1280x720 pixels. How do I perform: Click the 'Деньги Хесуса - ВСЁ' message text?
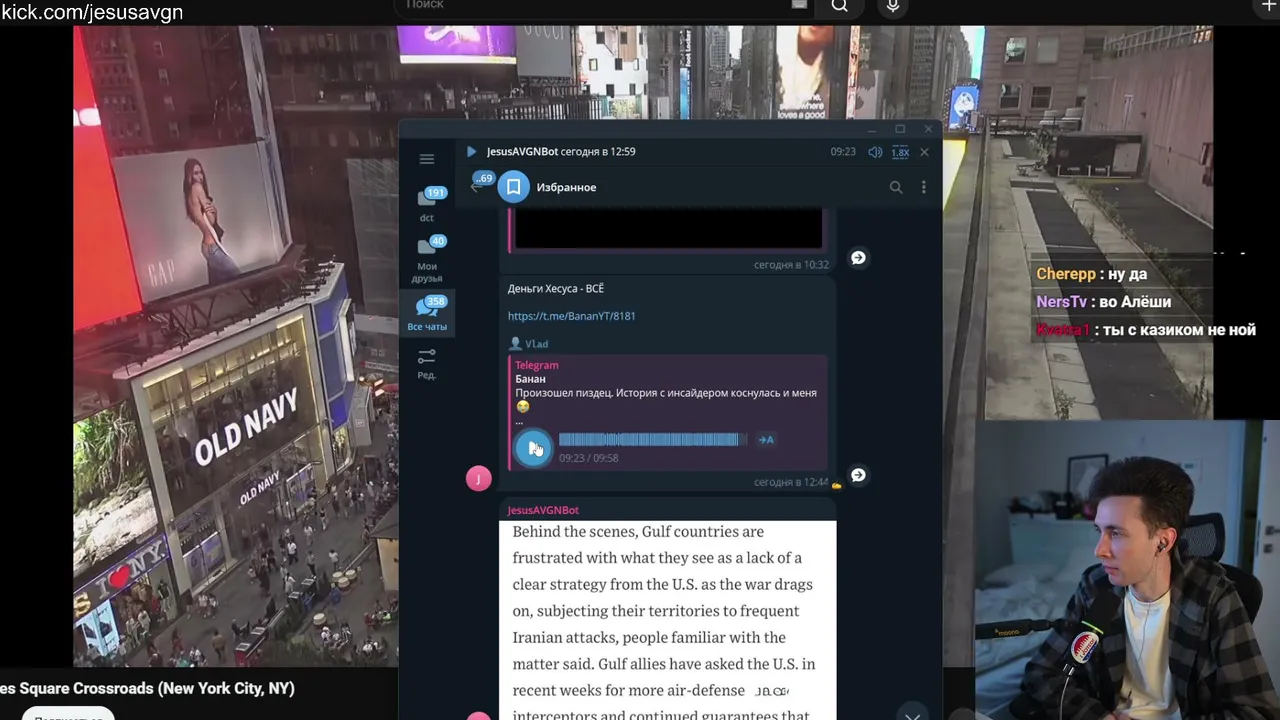[x=556, y=289]
